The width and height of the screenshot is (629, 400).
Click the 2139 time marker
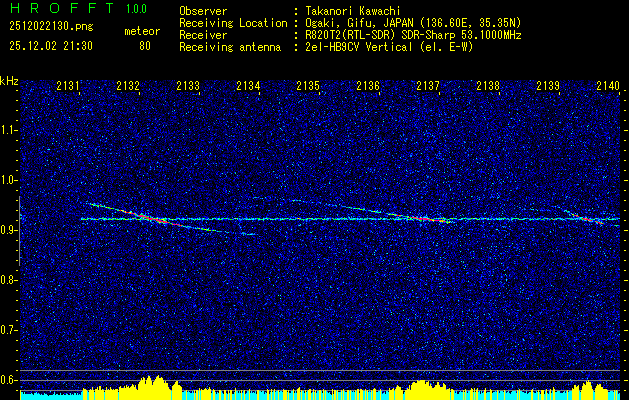(548, 85)
